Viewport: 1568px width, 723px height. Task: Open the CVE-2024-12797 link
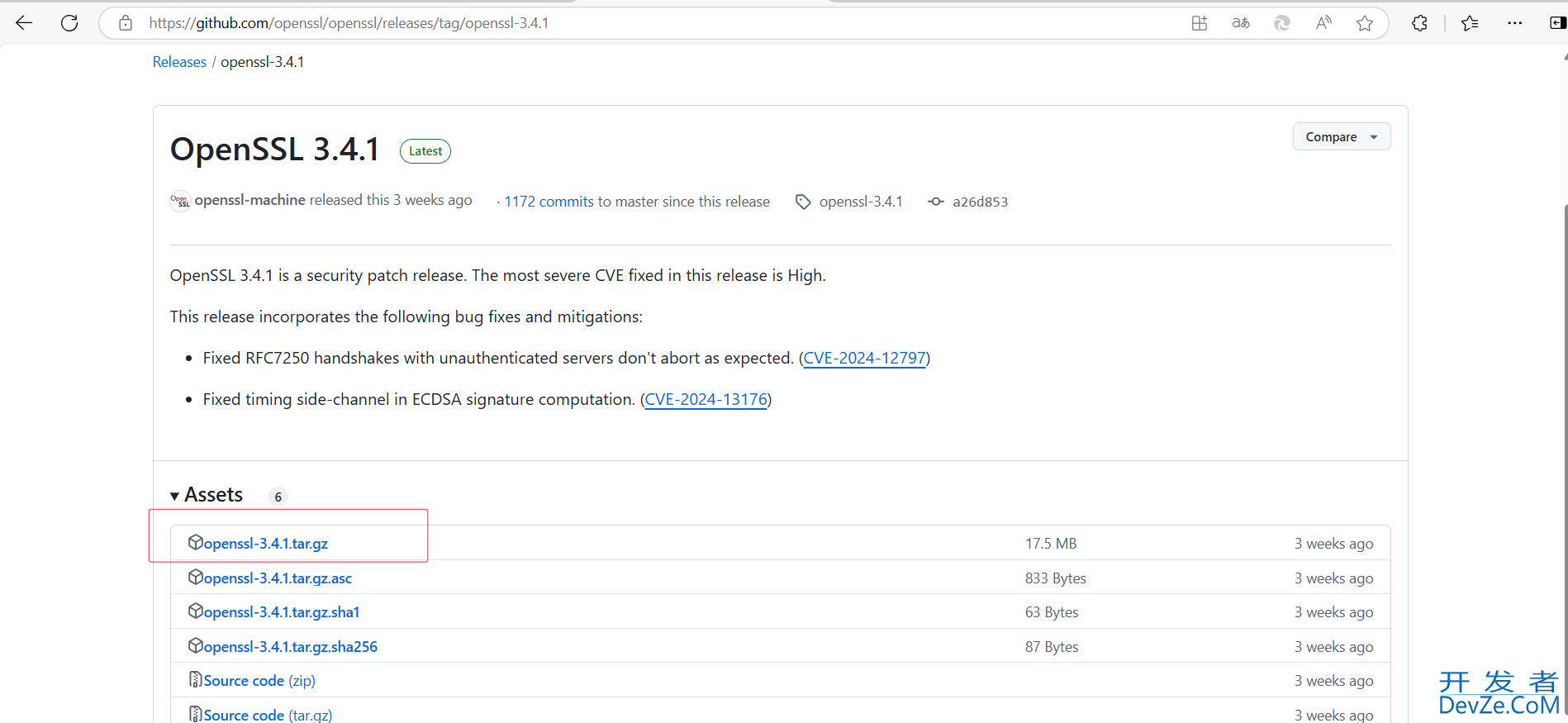tap(864, 358)
